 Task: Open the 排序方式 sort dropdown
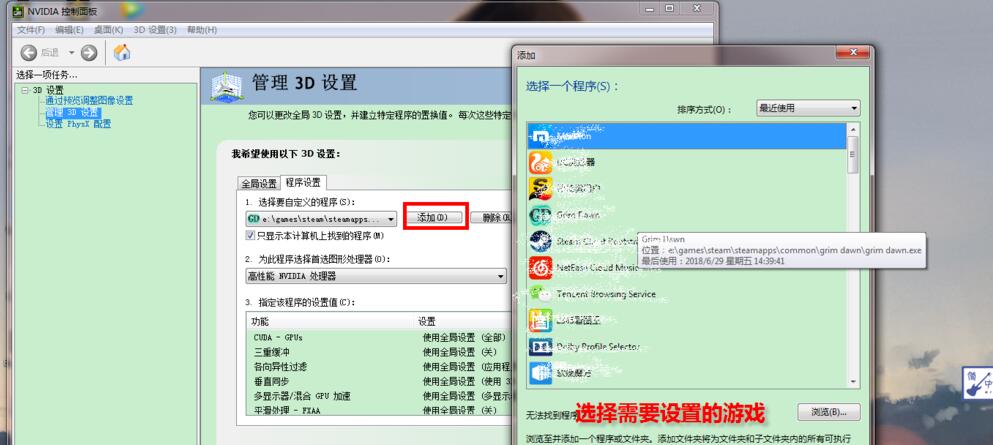(808, 108)
